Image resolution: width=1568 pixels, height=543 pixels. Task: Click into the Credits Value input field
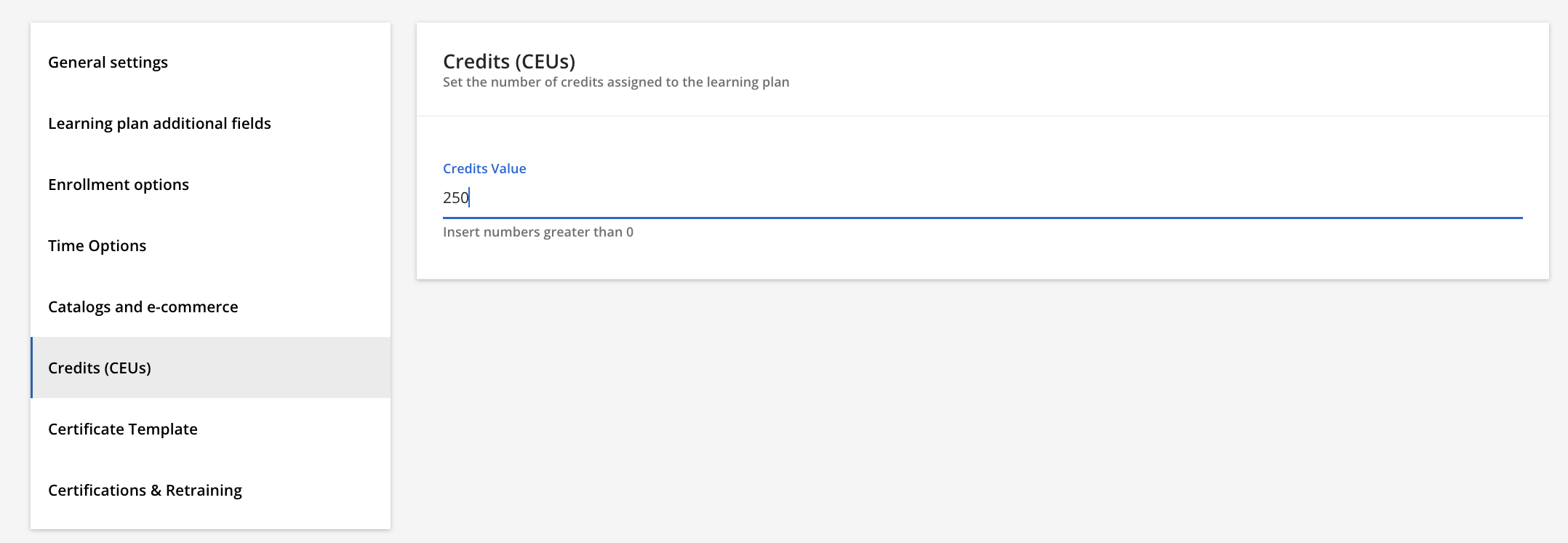983,198
